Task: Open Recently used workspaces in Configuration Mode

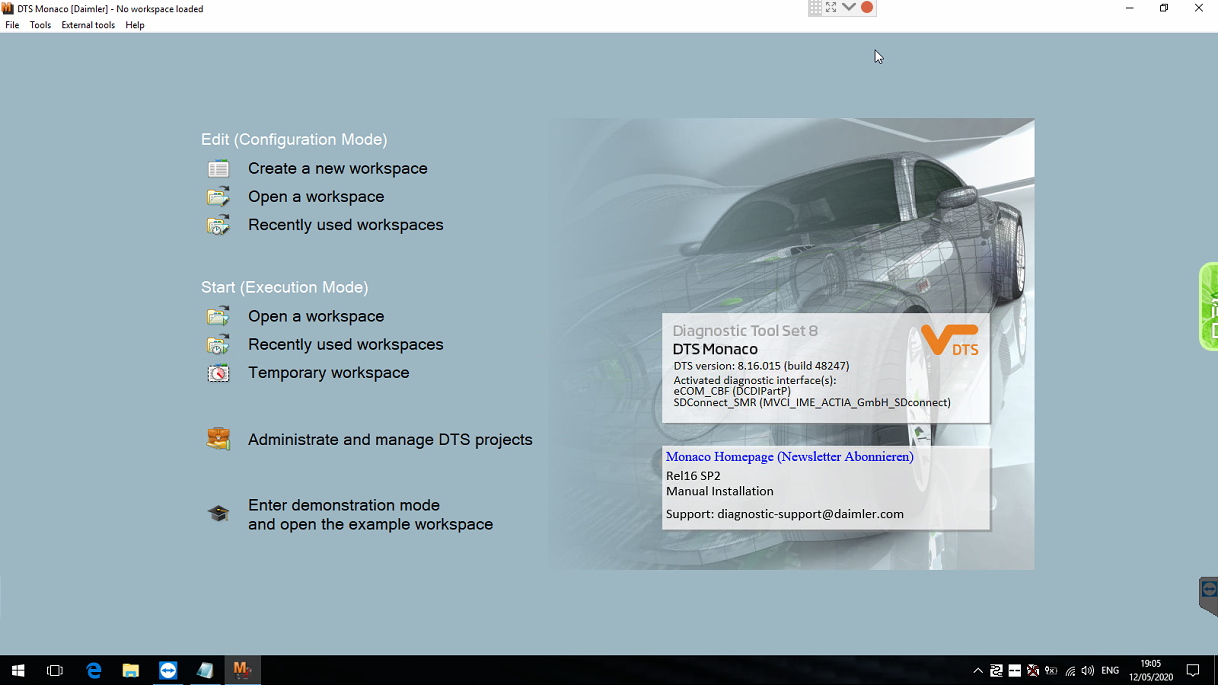Action: (x=345, y=225)
